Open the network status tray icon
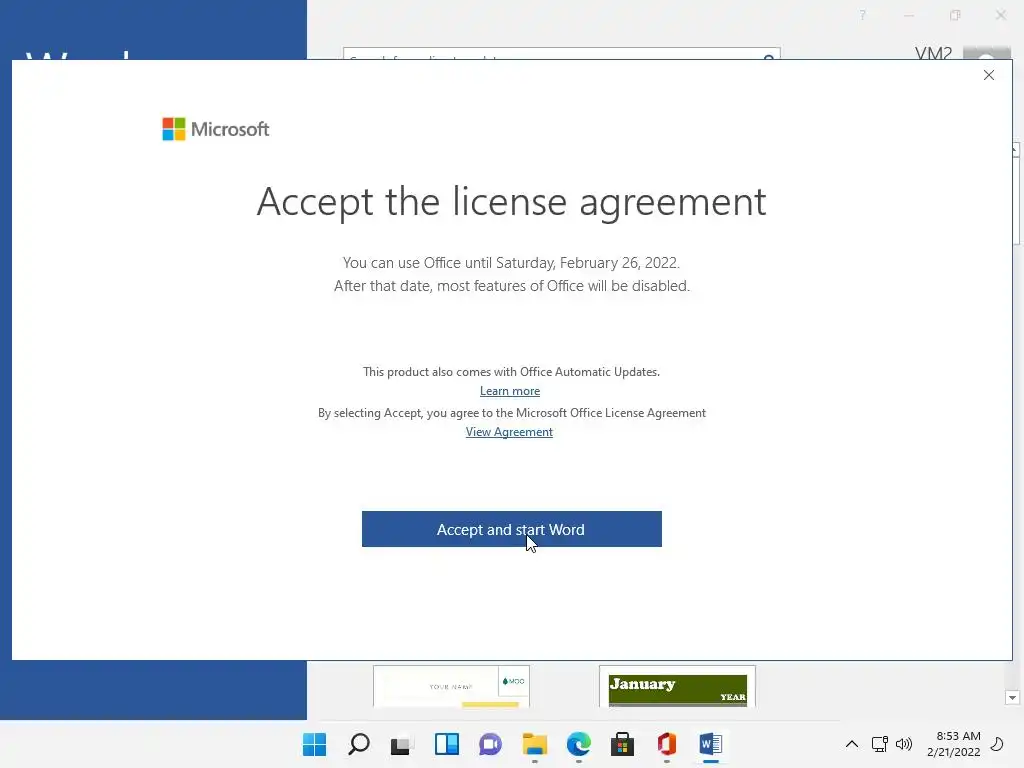1024x768 pixels. click(880, 744)
